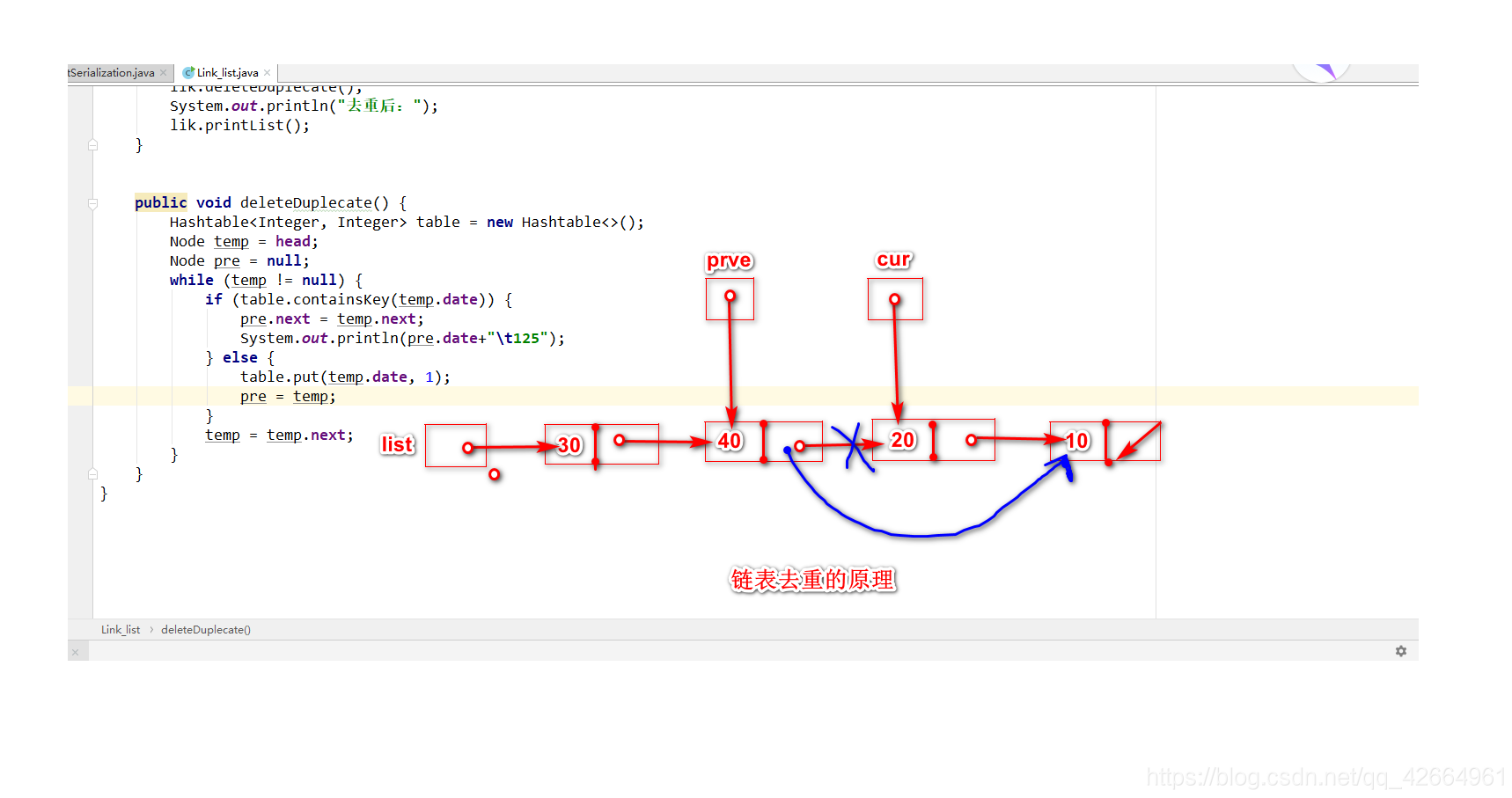This screenshot has width=1512, height=798.
Task: Click the deleteDuplecate() breadcrumb
Action: (x=206, y=630)
